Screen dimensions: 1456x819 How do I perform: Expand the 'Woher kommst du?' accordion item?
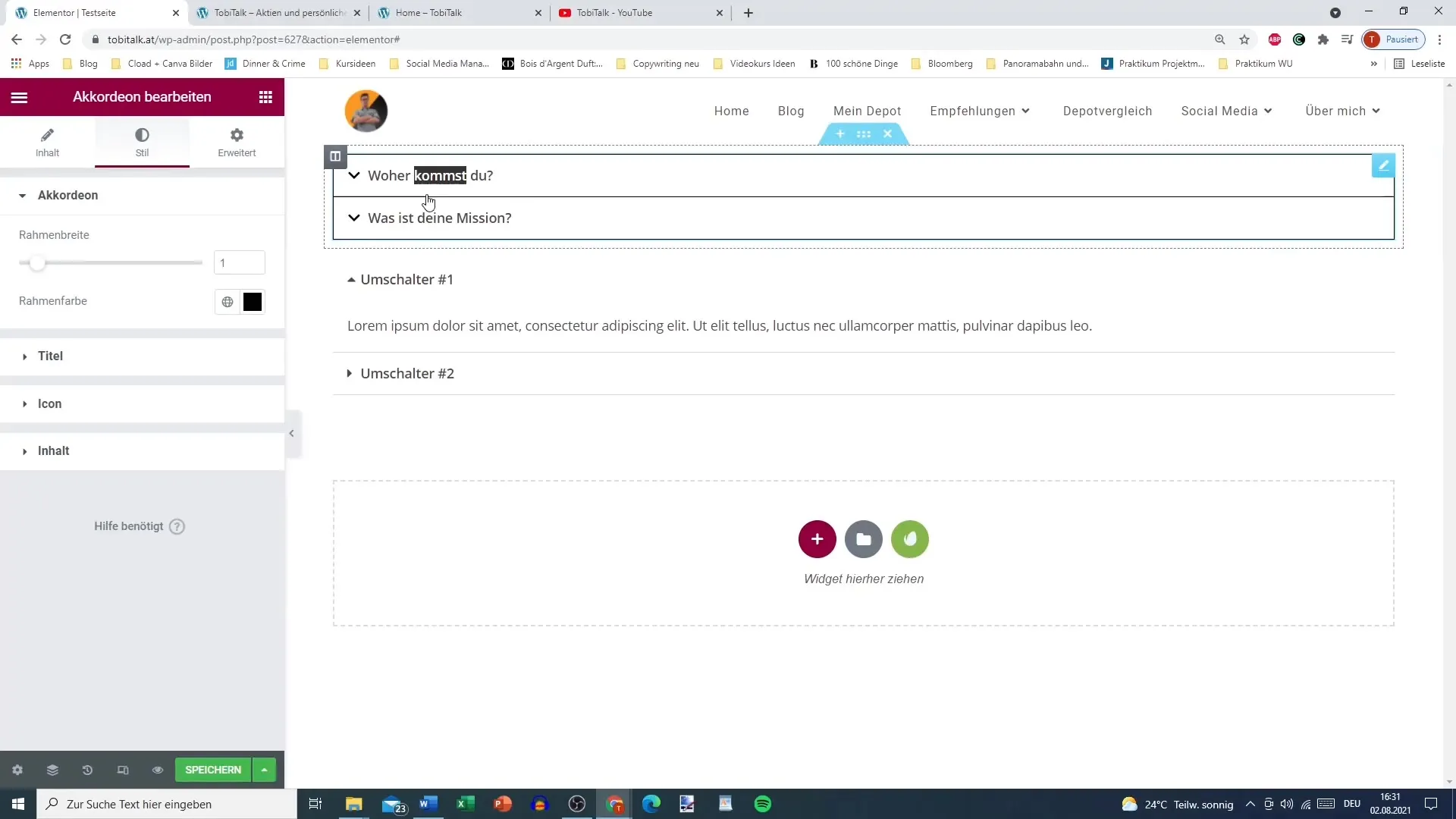863,176
